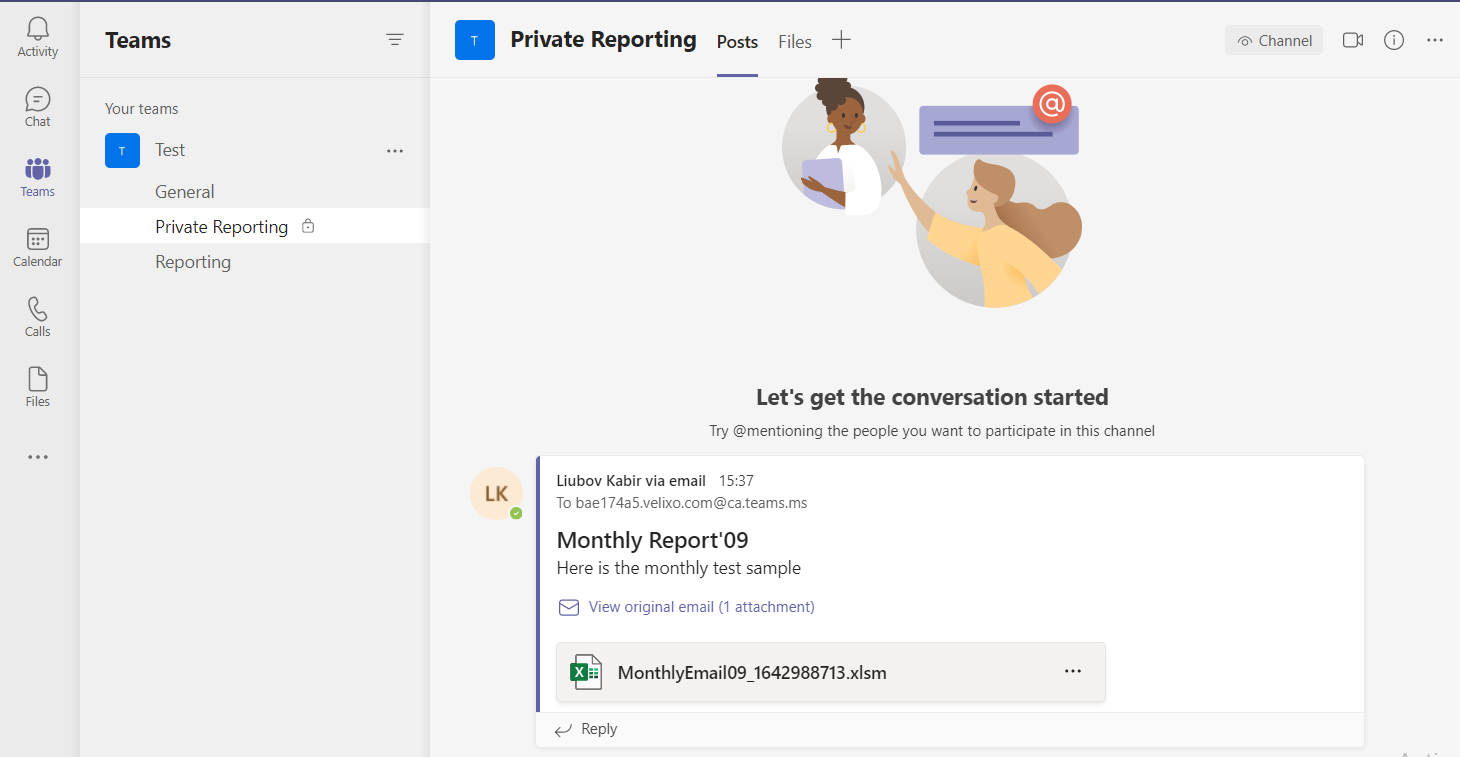Select the Teams sidebar icon
Viewport: 1460px width, 757px height.
pyautogui.click(x=38, y=178)
